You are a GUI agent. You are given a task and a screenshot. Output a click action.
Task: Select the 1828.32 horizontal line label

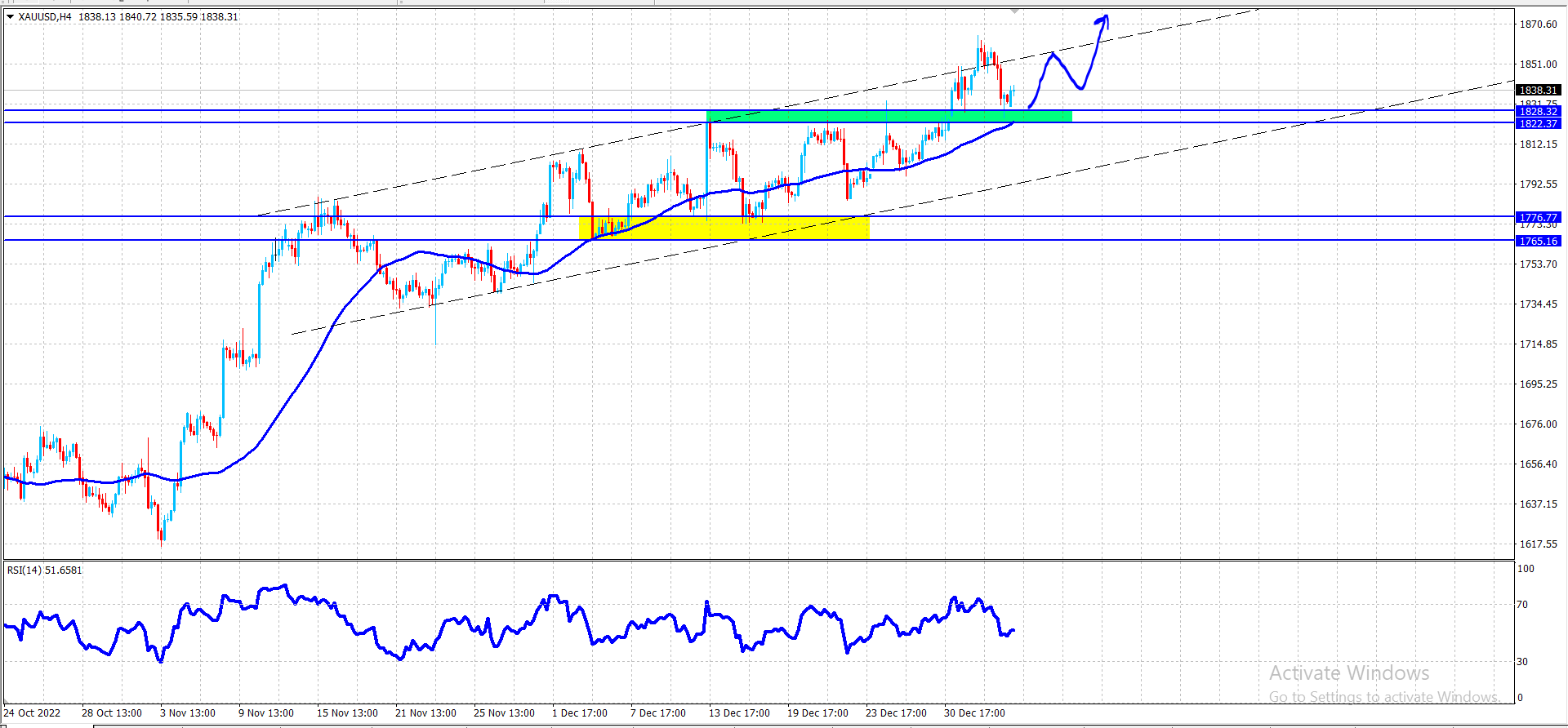click(1539, 111)
